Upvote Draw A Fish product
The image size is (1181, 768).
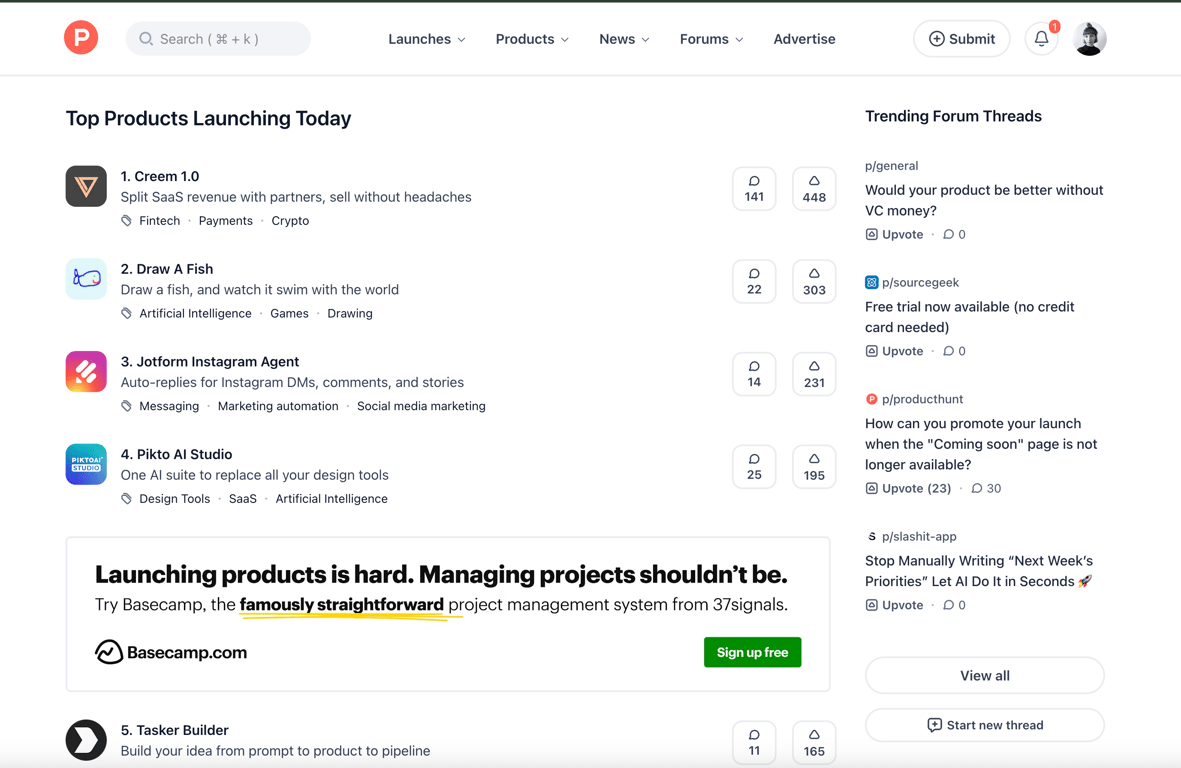(814, 281)
